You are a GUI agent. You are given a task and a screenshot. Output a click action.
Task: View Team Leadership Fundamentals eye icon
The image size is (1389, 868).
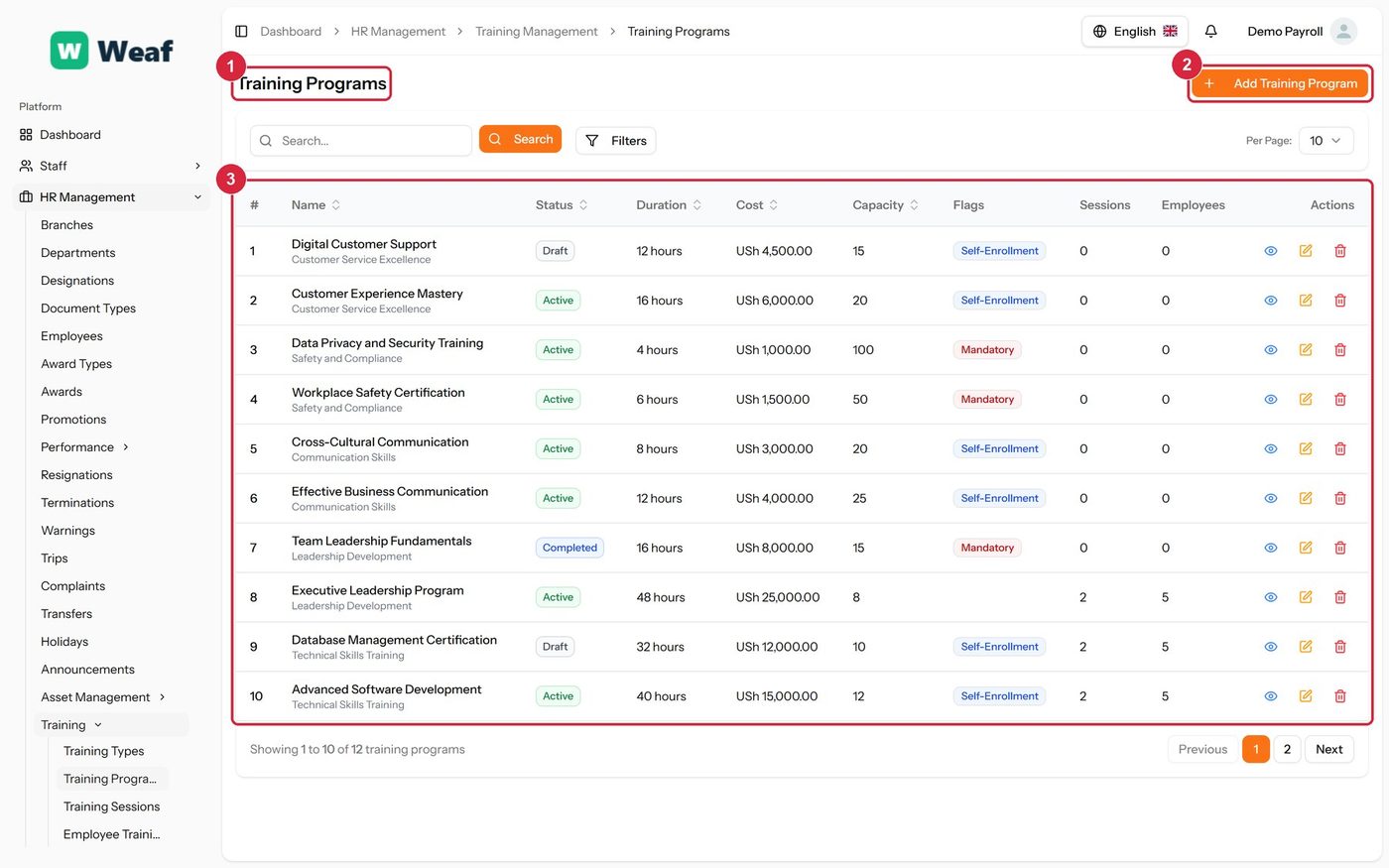tap(1271, 548)
